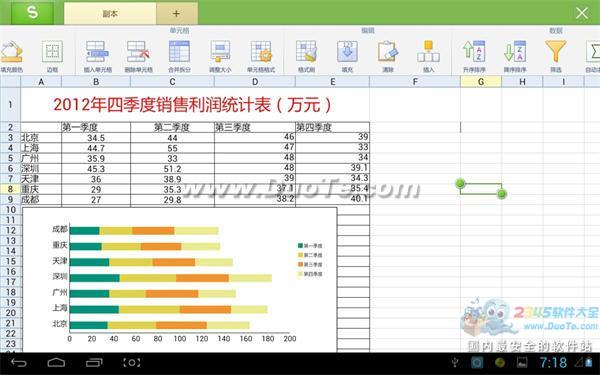Open Android recent apps button
The width and height of the screenshot is (600, 375).
(x=94, y=362)
